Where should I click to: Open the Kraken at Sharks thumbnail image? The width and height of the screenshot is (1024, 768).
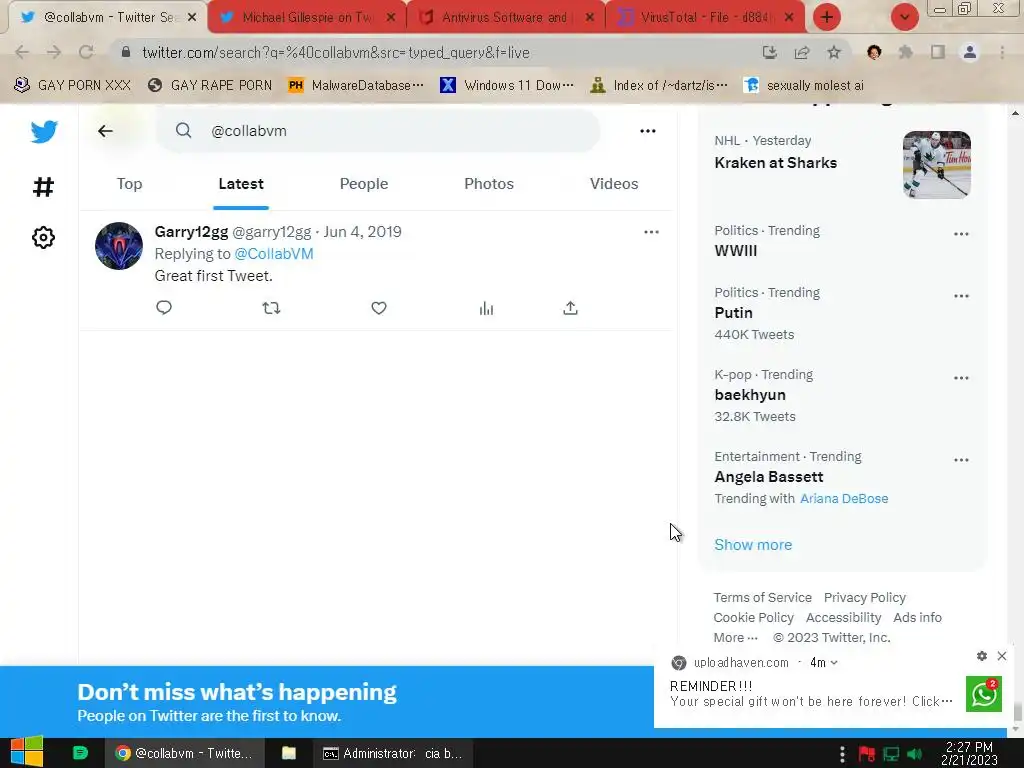click(936, 165)
